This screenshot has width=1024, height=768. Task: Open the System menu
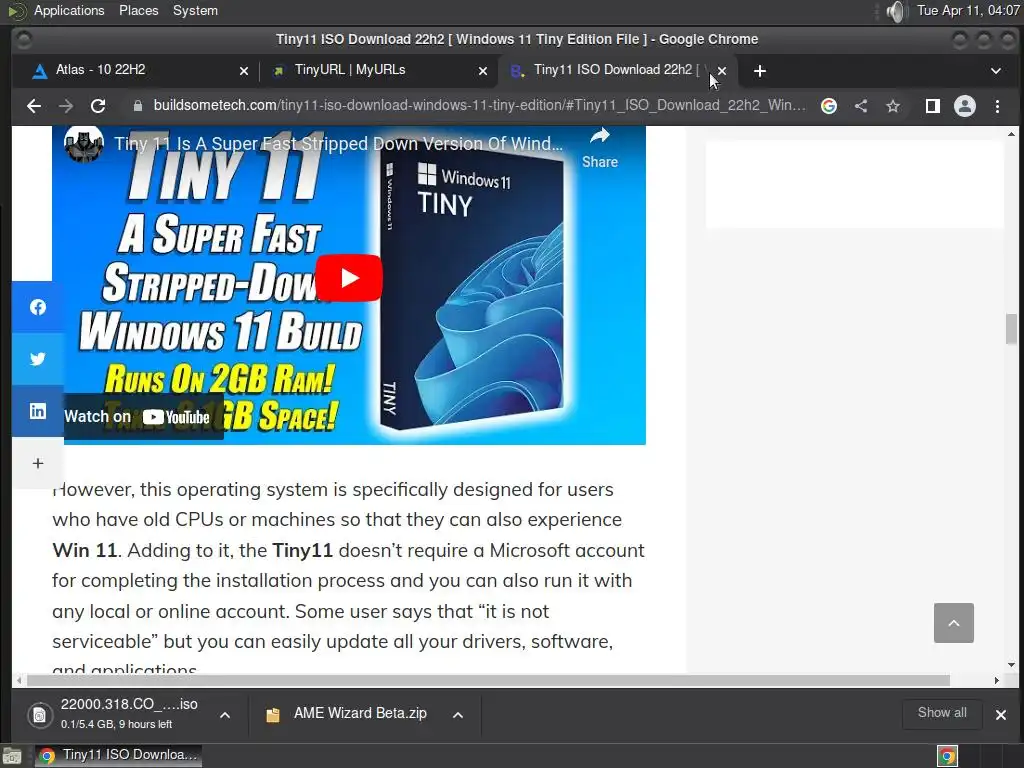(x=195, y=11)
